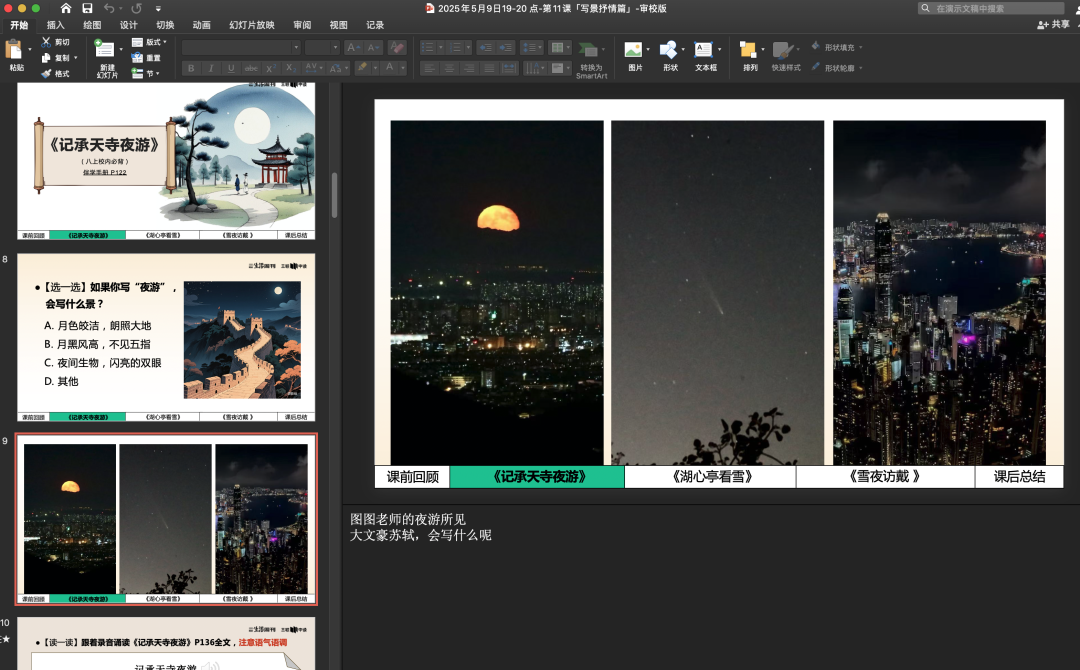This screenshot has height=670, width=1080.
Task: Open the 审阅 (Review) tab
Action: click(302, 25)
